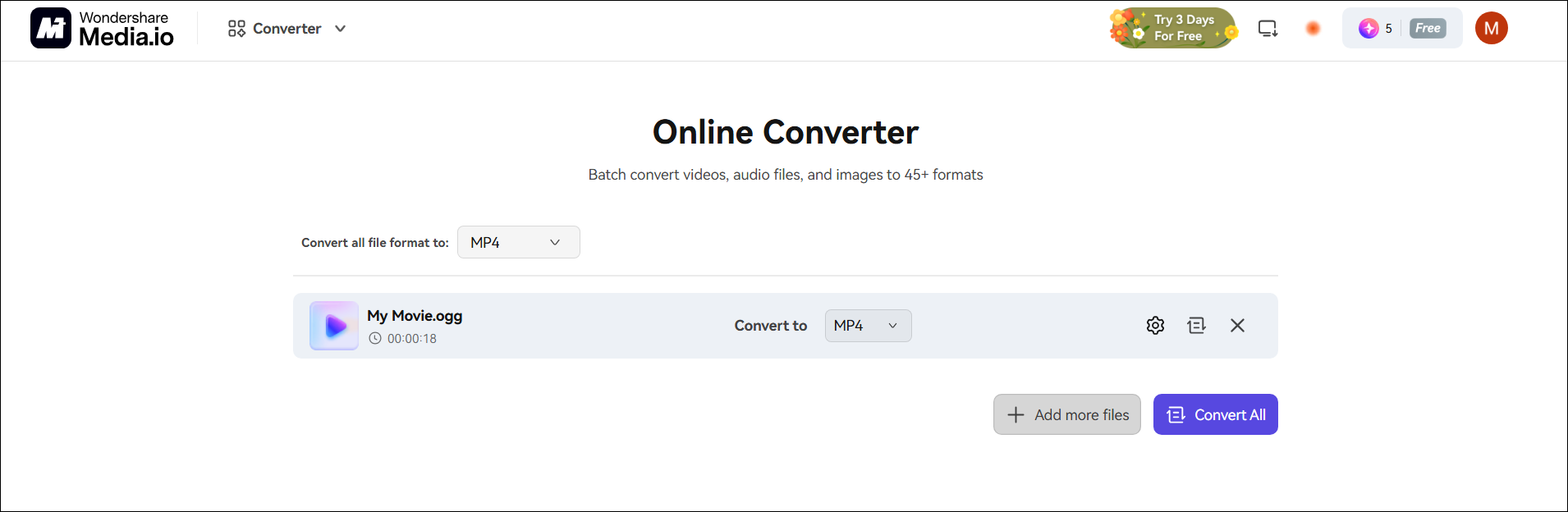Click the My Movie.ogg video thumbnail

(x=334, y=326)
